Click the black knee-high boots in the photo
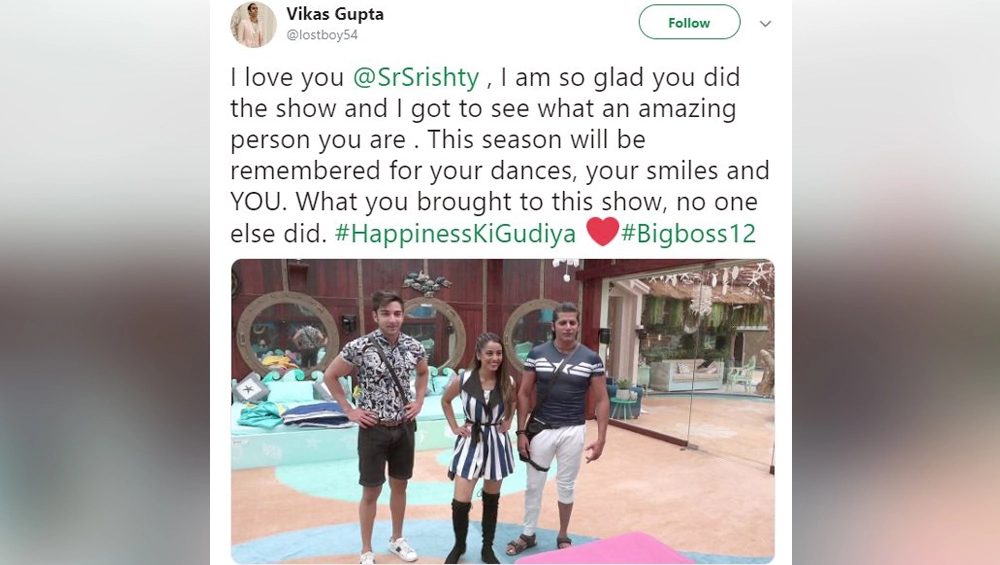The height and width of the screenshot is (565, 1000). [473, 526]
